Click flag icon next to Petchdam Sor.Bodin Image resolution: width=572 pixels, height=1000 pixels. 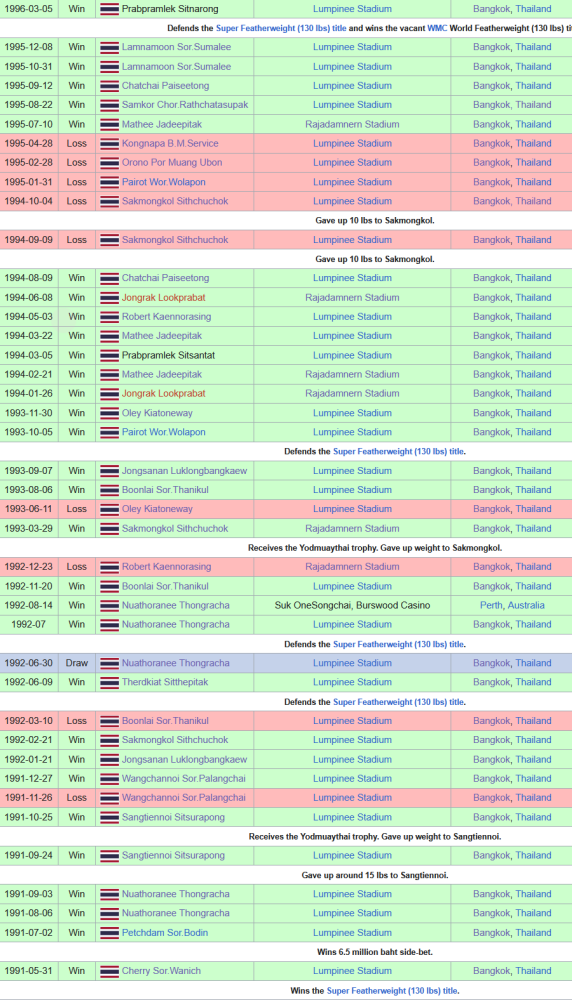pyautogui.click(x=110, y=933)
